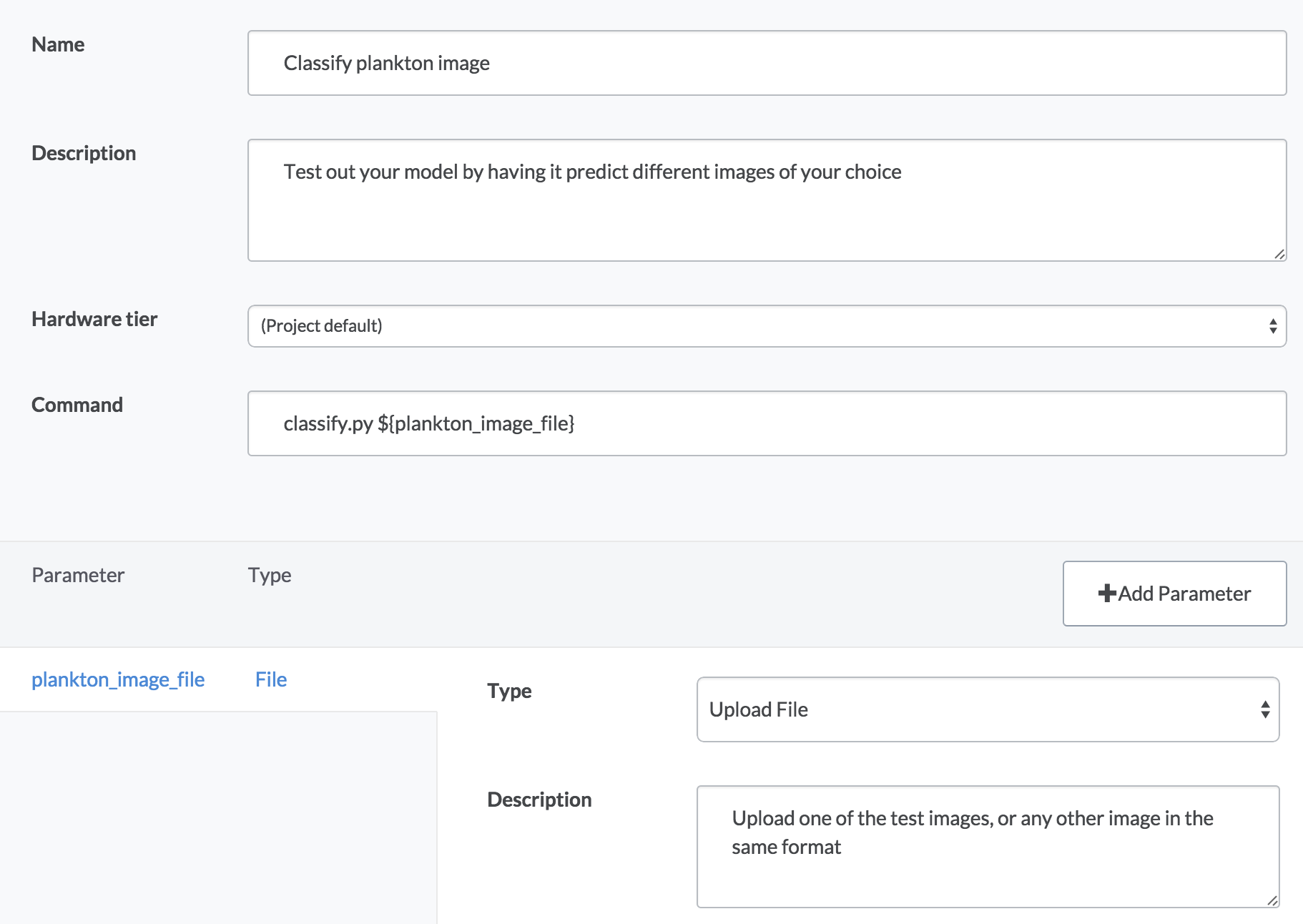Screen dimensions: 1303x924
Task: Click the File type link in parameter row
Action: (271, 679)
